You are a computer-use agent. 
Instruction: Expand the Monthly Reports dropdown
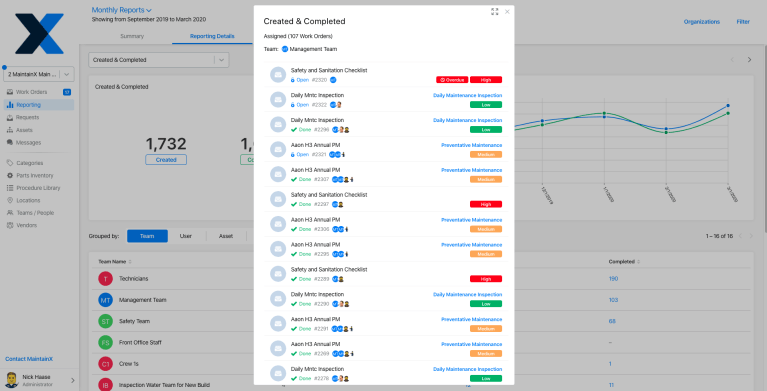pyautogui.click(x=121, y=10)
